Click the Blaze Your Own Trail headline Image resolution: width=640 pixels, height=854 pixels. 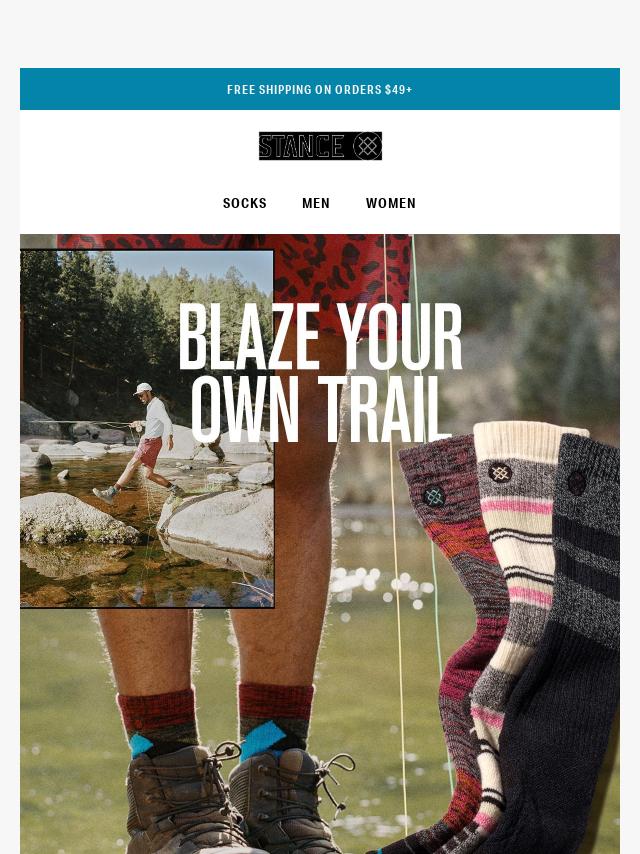pos(320,373)
